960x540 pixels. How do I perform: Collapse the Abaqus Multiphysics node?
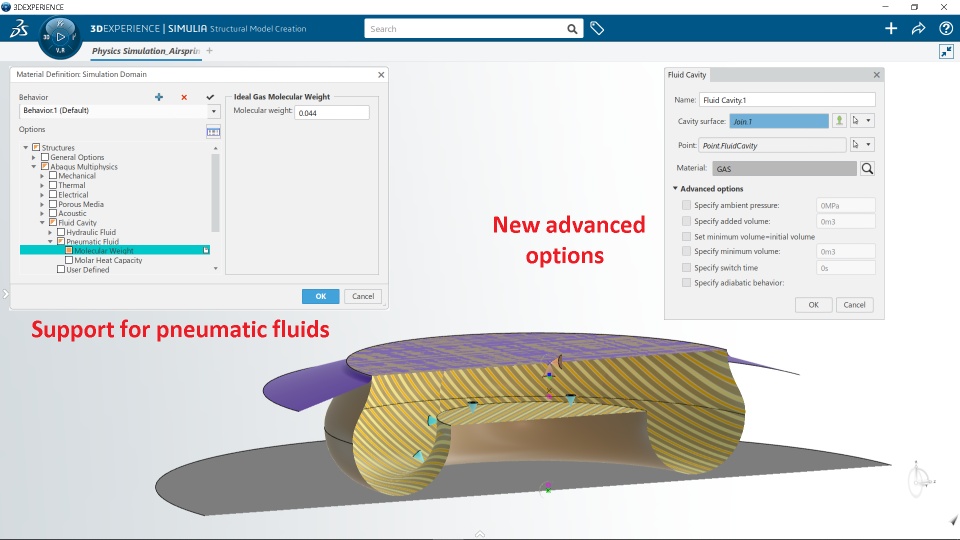pyautogui.click(x=34, y=167)
